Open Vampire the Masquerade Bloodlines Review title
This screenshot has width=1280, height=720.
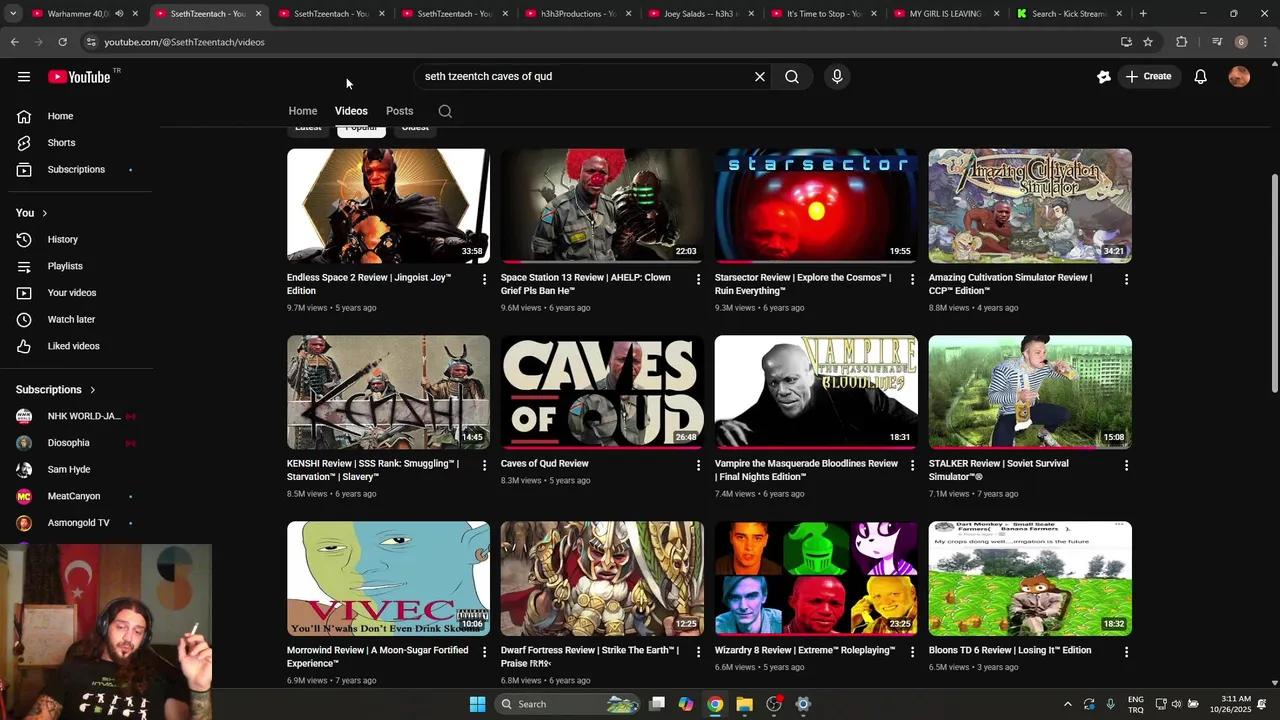pos(806,470)
